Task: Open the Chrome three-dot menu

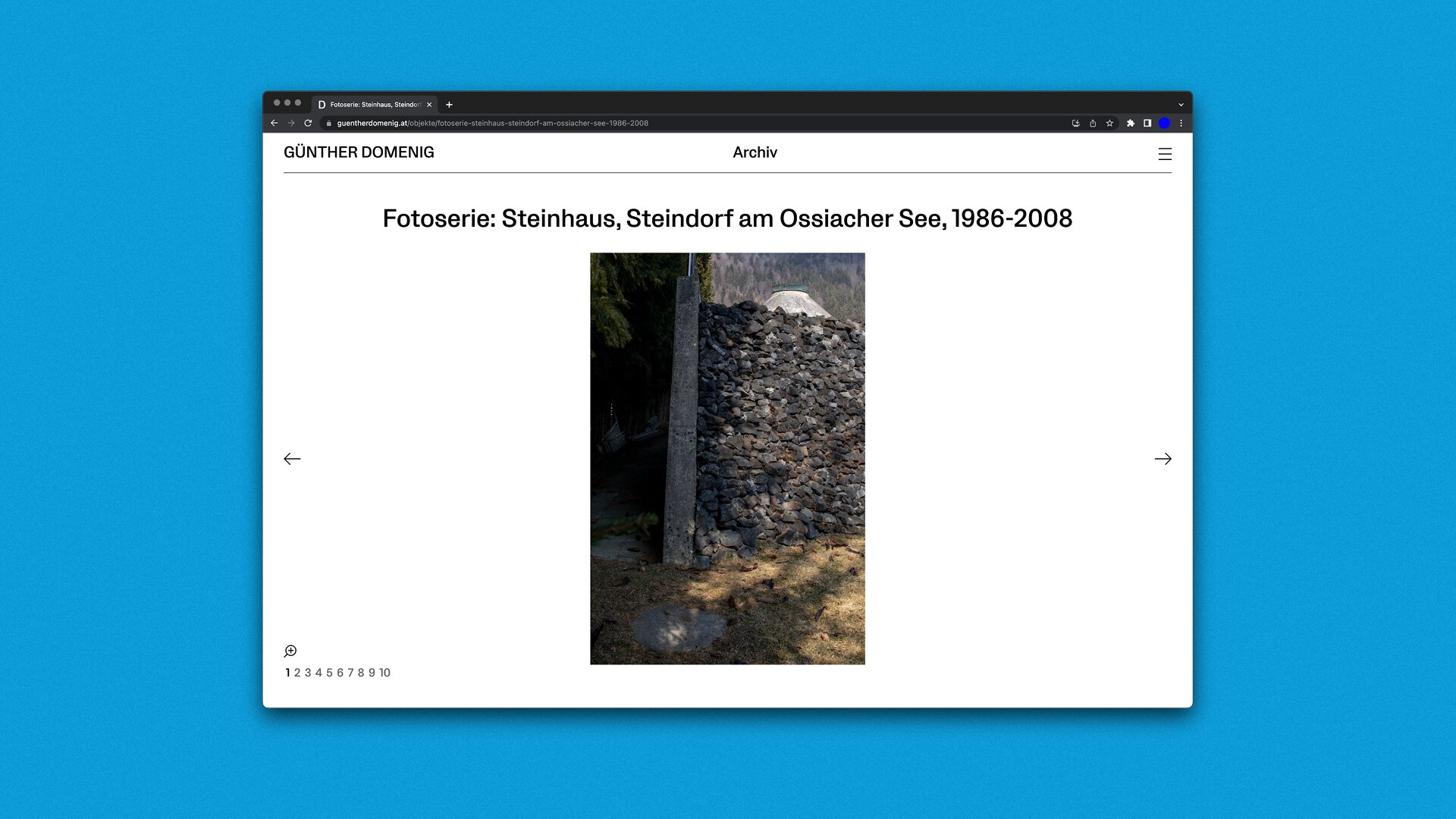Action: (x=1181, y=123)
